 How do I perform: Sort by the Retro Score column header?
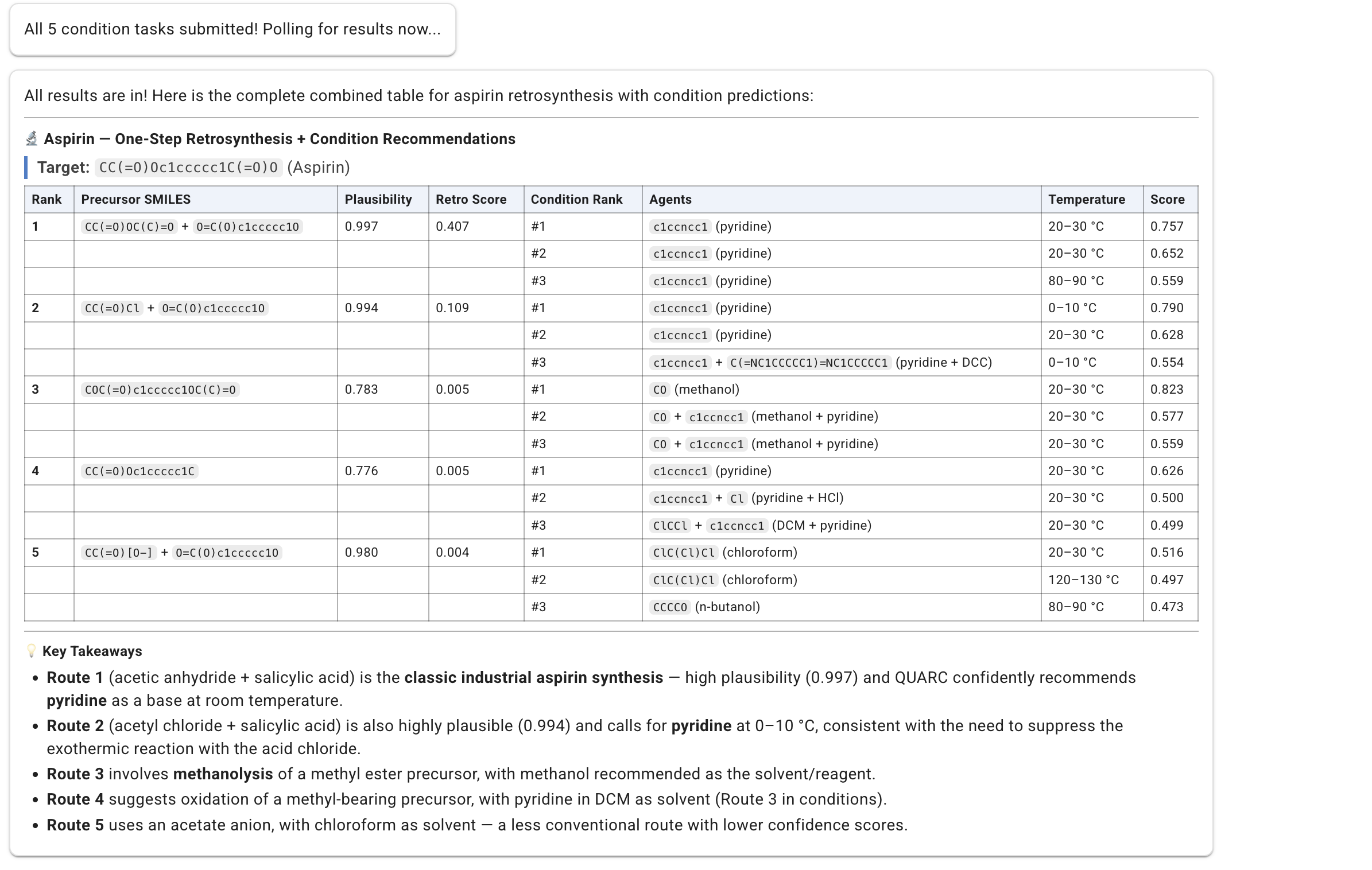[x=471, y=199]
